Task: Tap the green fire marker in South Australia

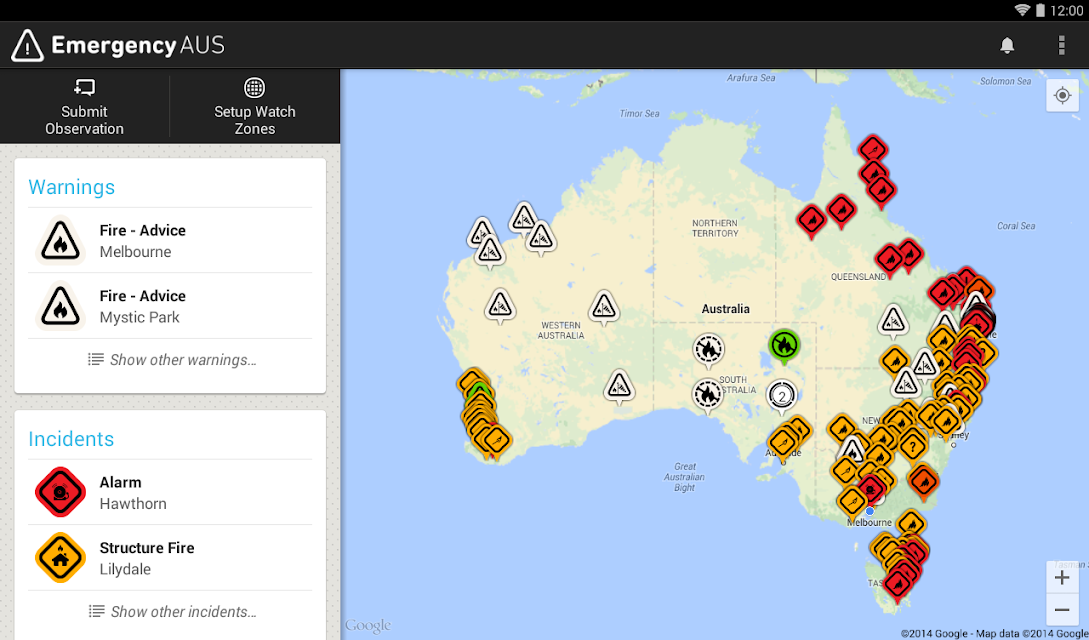Action: click(784, 345)
